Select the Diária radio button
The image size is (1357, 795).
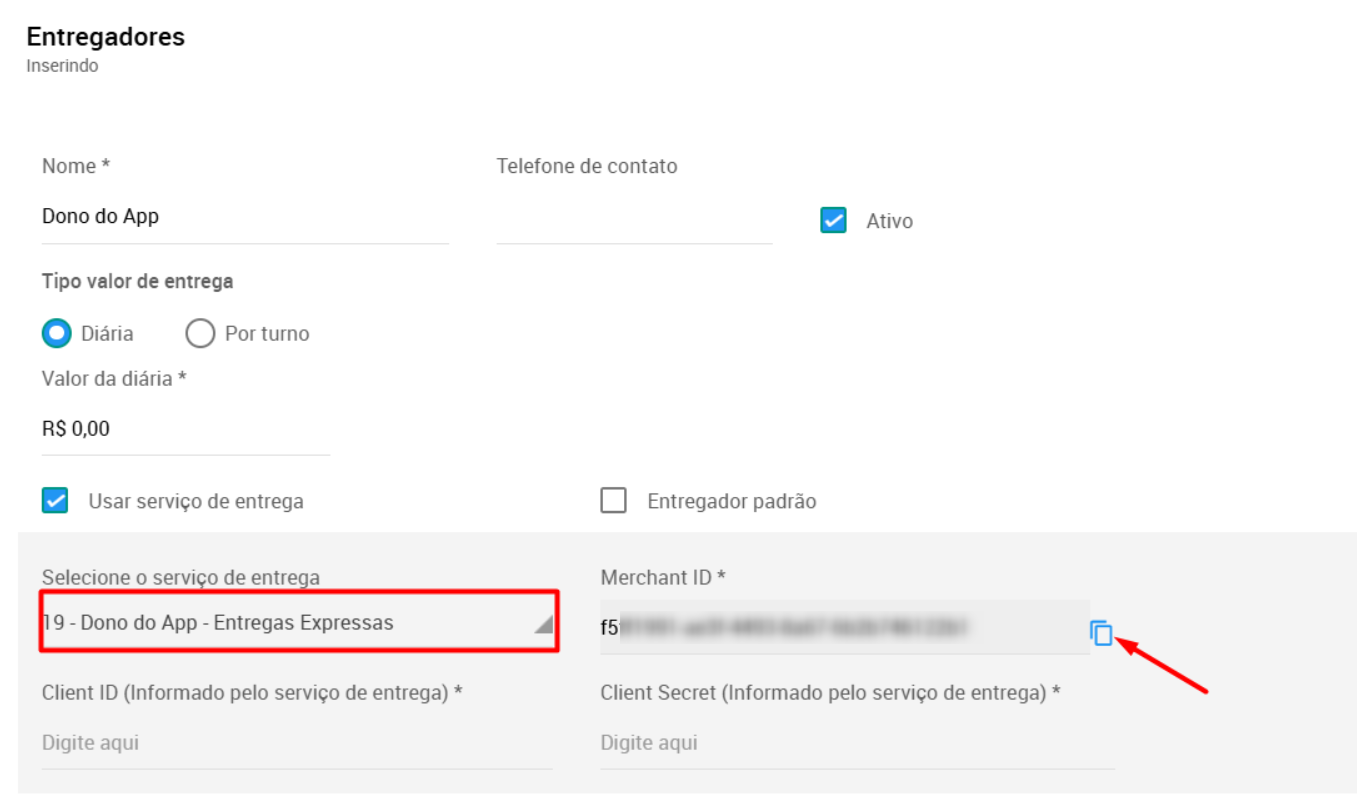[57, 333]
